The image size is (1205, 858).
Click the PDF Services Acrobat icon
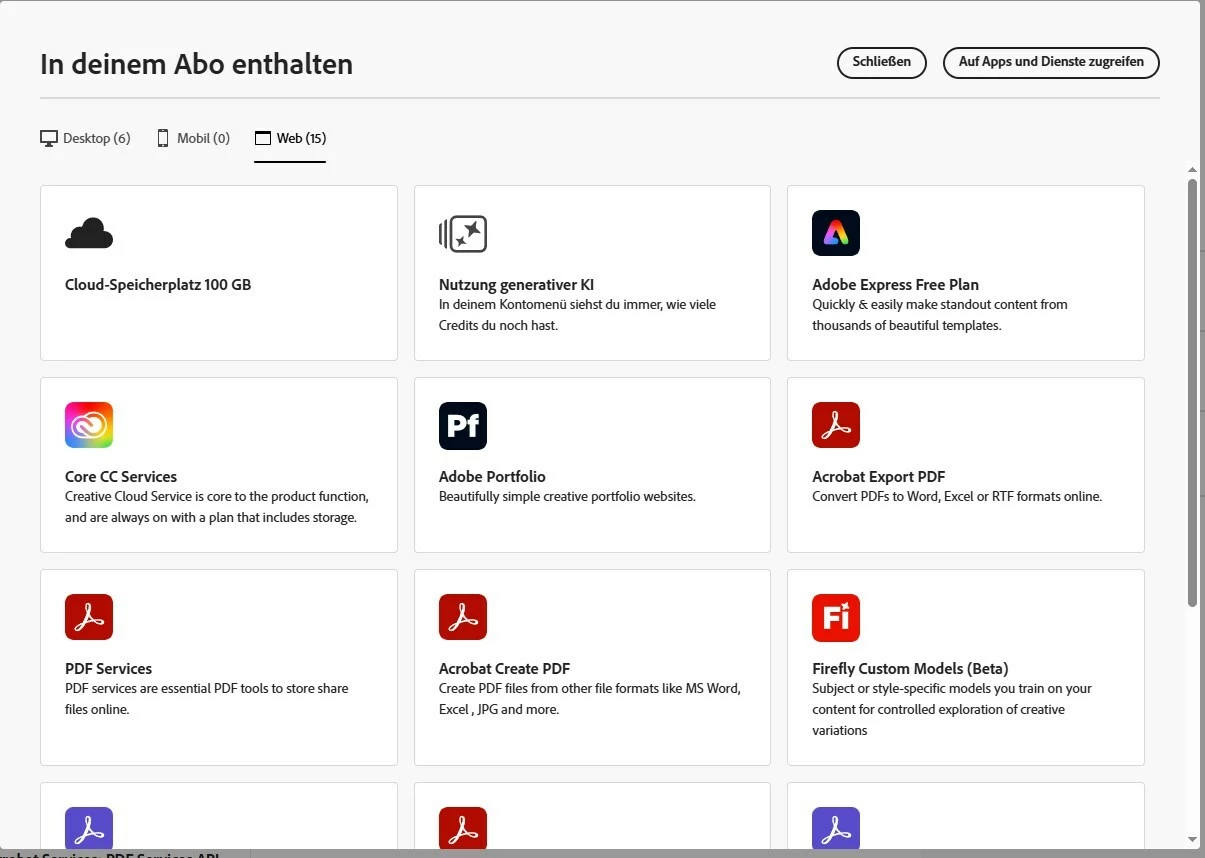(x=89, y=617)
